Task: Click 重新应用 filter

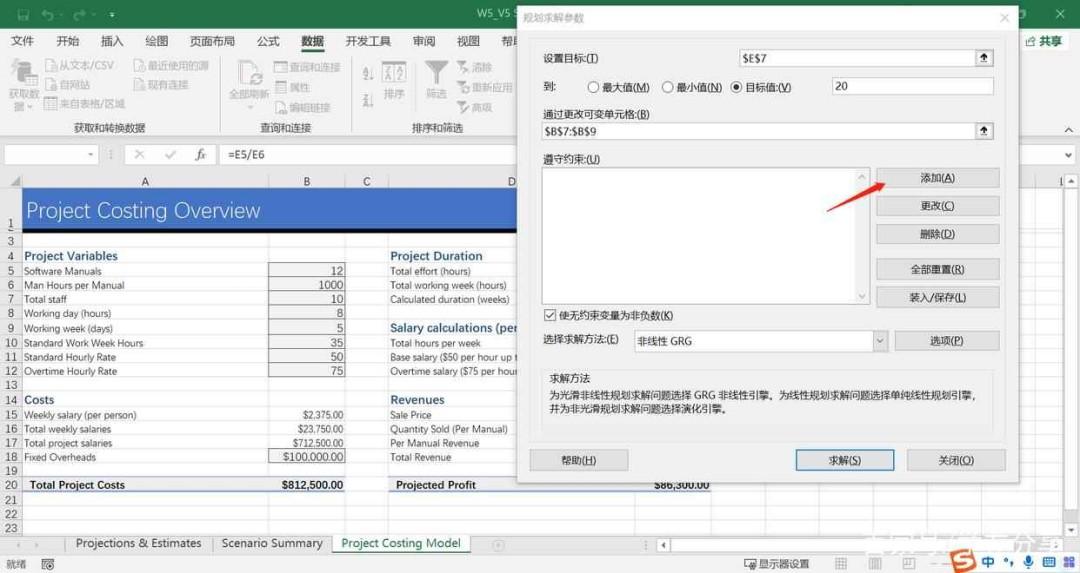Action: click(x=485, y=87)
